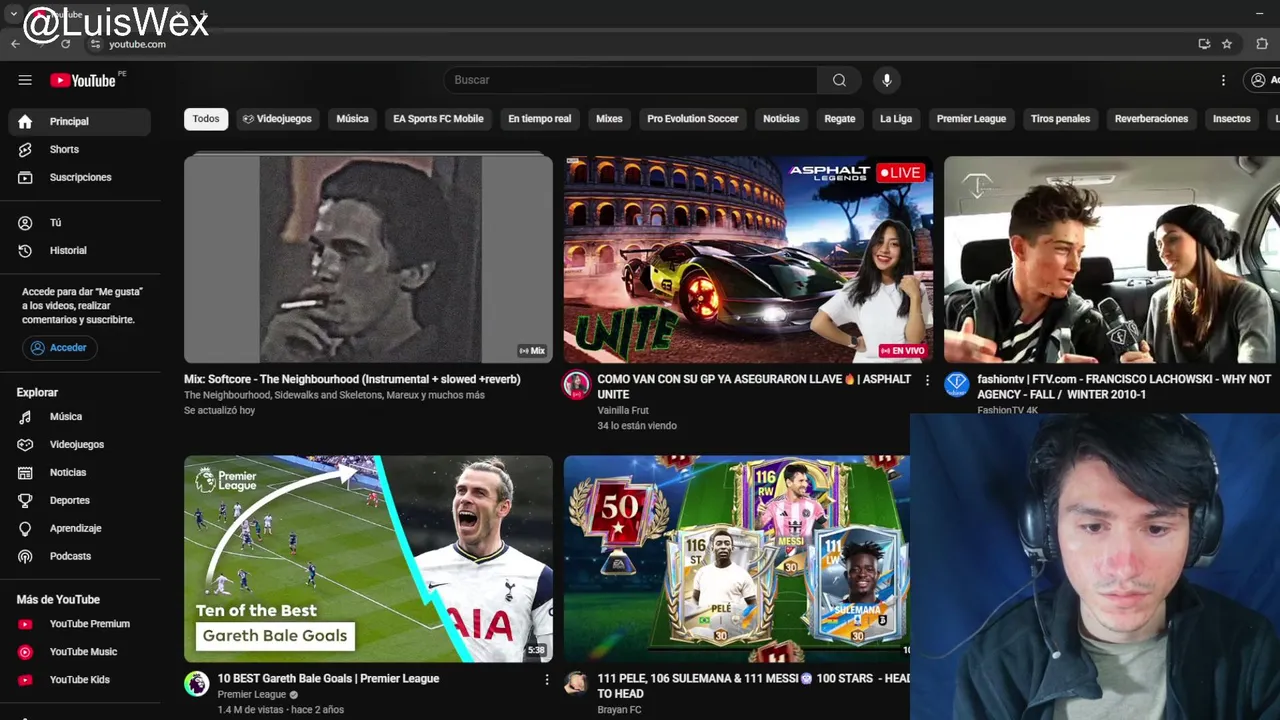Image resolution: width=1280 pixels, height=720 pixels.
Task: Open YouTube Kids link
Action: click(x=79, y=680)
